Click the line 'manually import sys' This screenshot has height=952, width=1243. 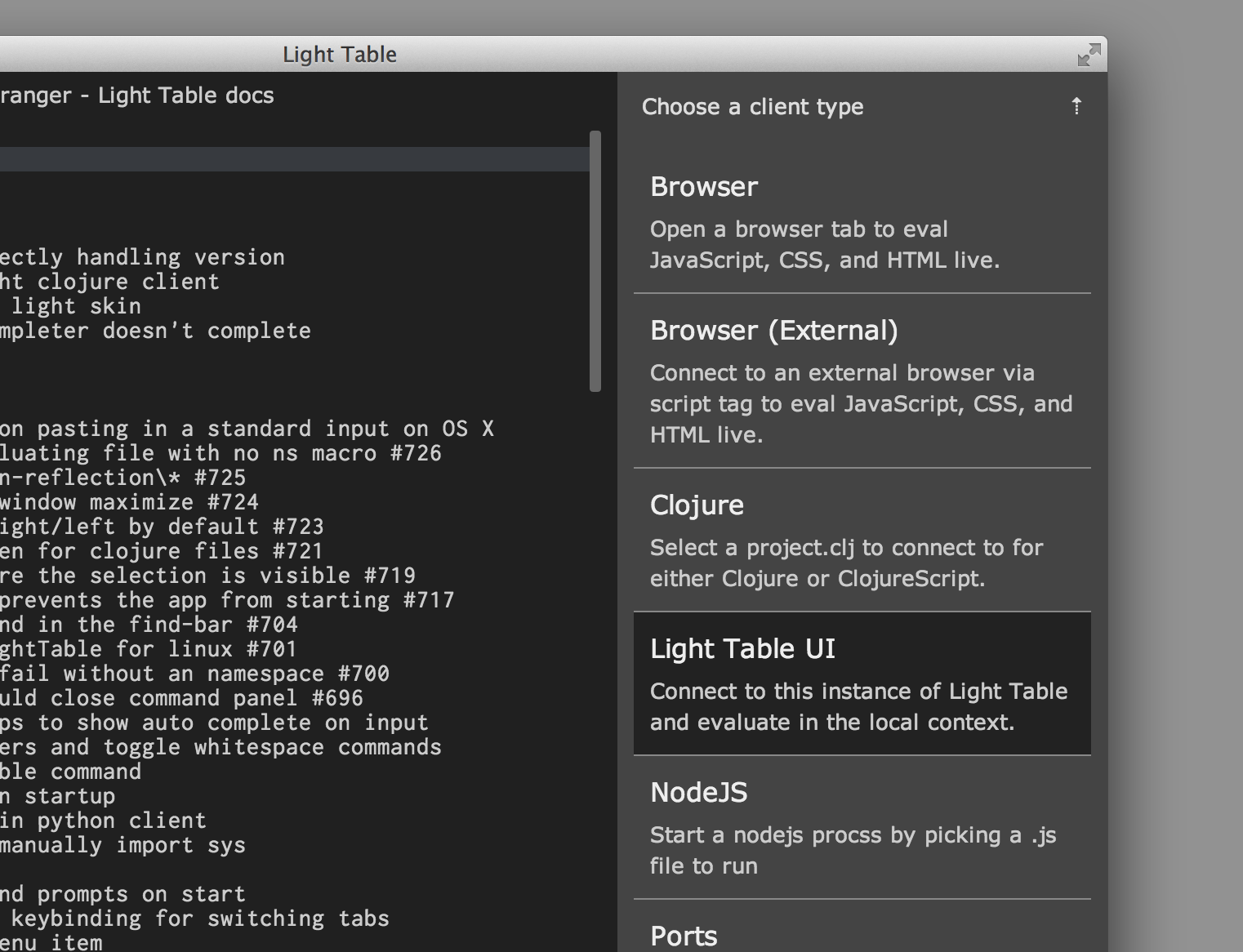point(123,845)
